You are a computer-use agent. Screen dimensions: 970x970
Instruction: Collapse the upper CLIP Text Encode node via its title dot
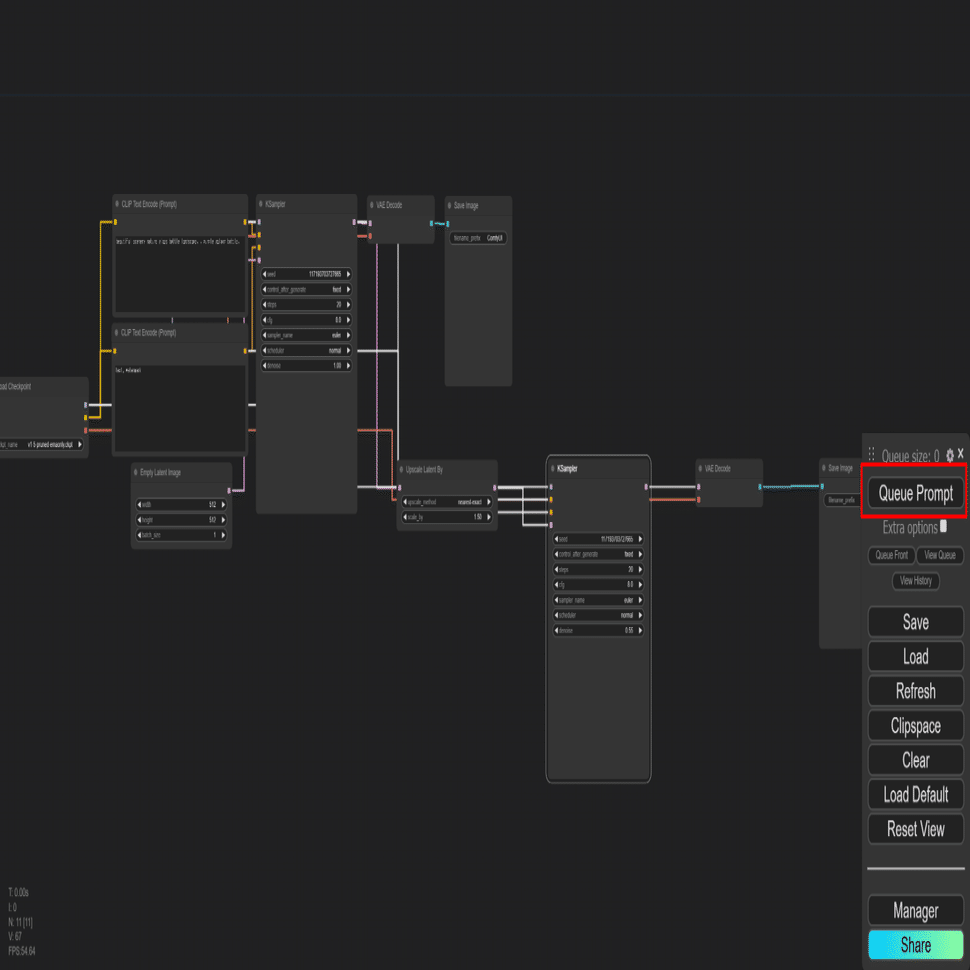click(x=117, y=204)
